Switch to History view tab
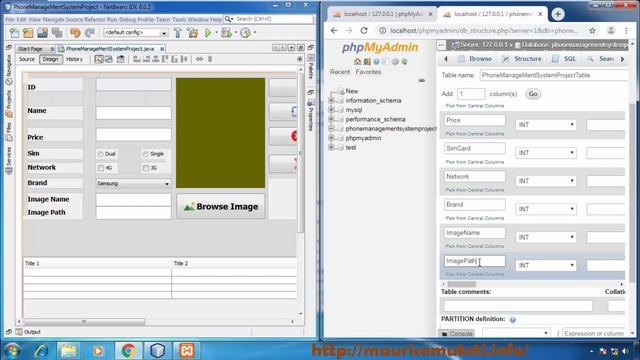The width and height of the screenshot is (640, 360). (x=74, y=59)
